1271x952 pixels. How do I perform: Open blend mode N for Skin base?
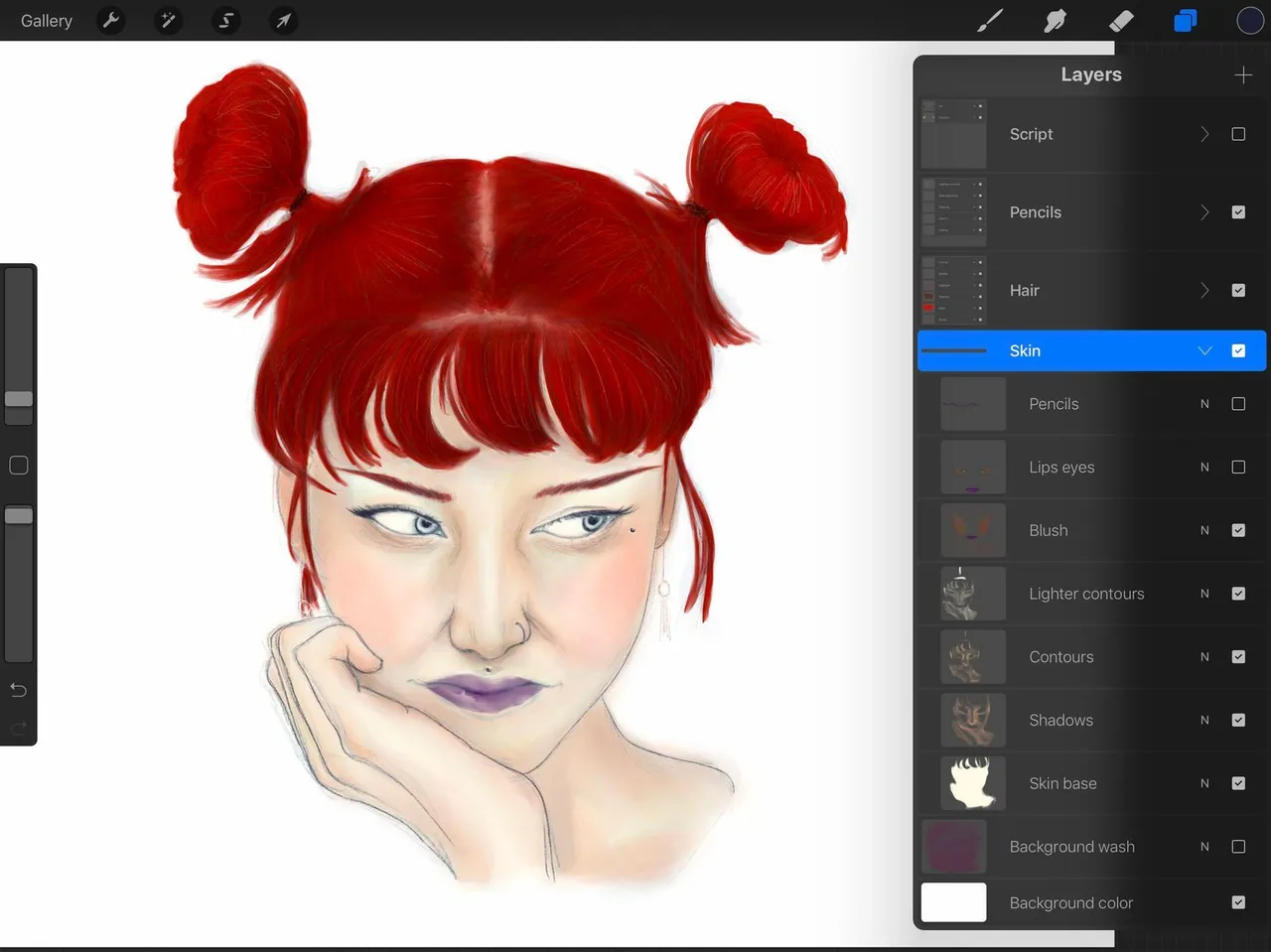(1204, 783)
